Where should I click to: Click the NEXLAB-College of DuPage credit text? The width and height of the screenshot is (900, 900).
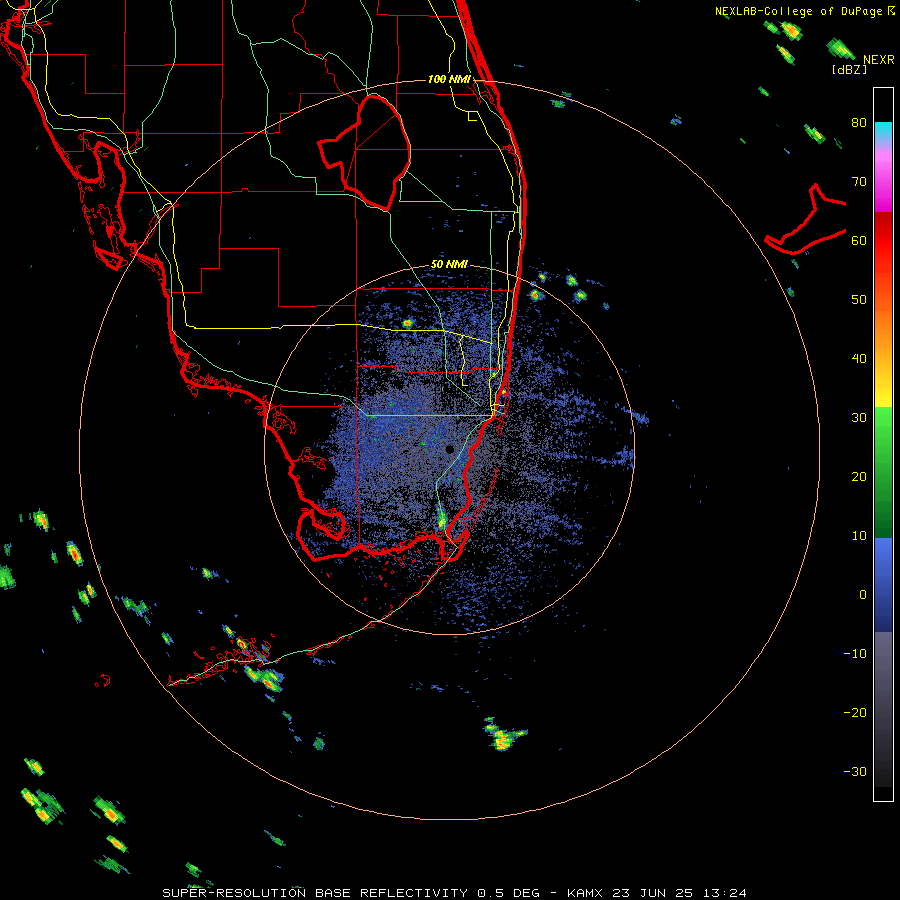(798, 11)
